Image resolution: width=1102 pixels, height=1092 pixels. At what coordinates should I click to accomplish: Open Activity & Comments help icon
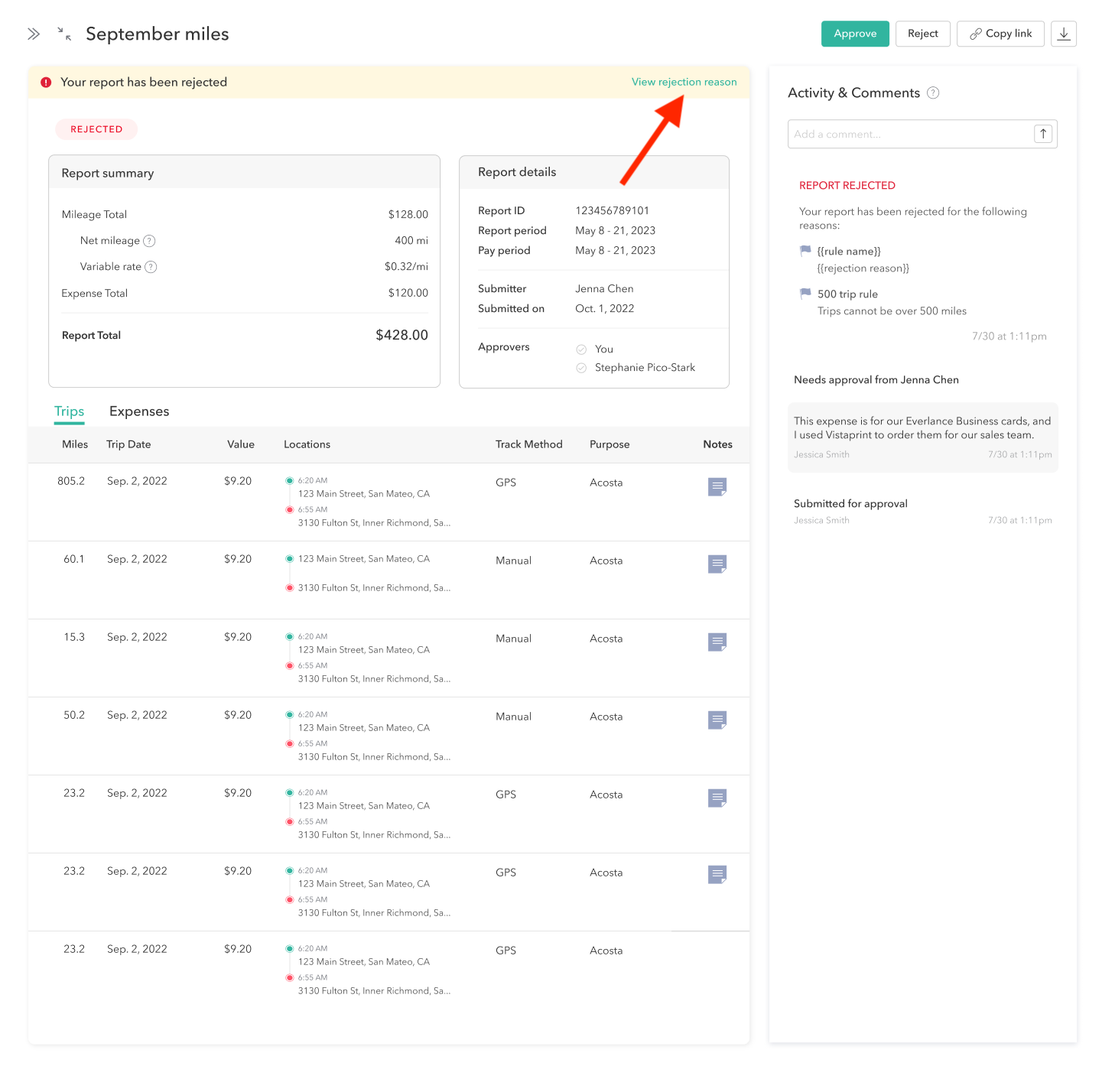932,93
